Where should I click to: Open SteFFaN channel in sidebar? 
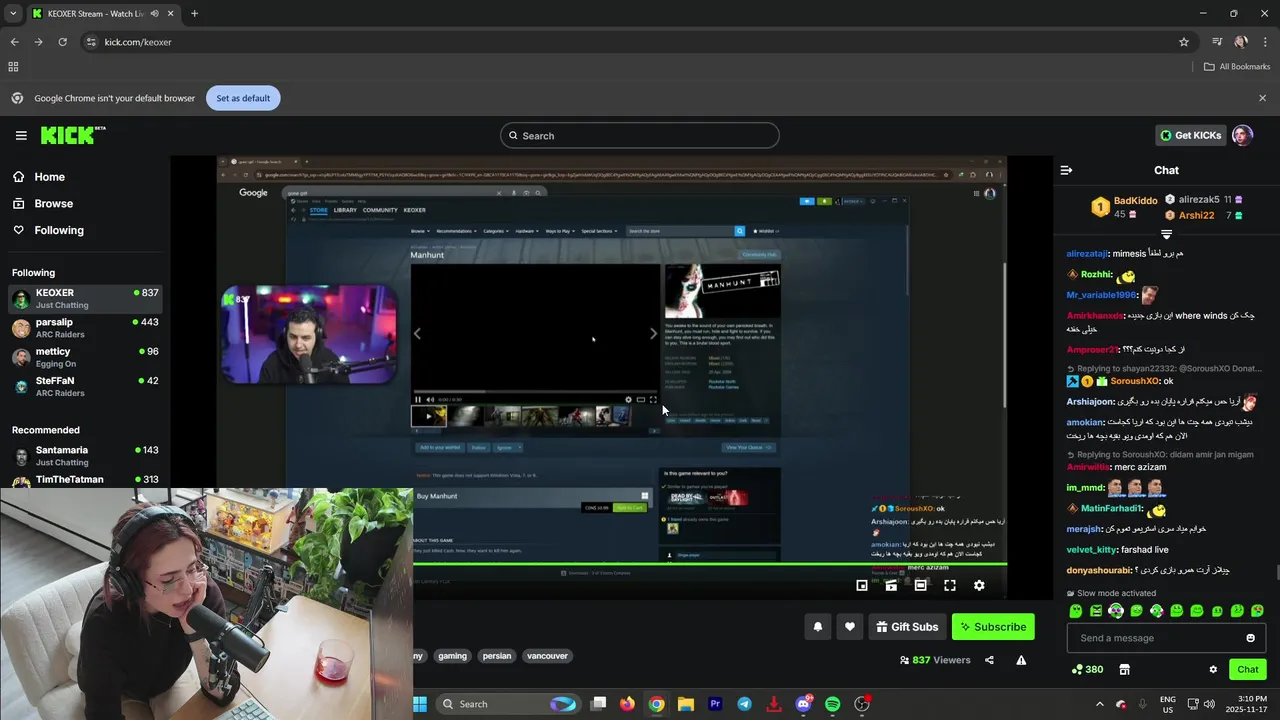pos(85,386)
